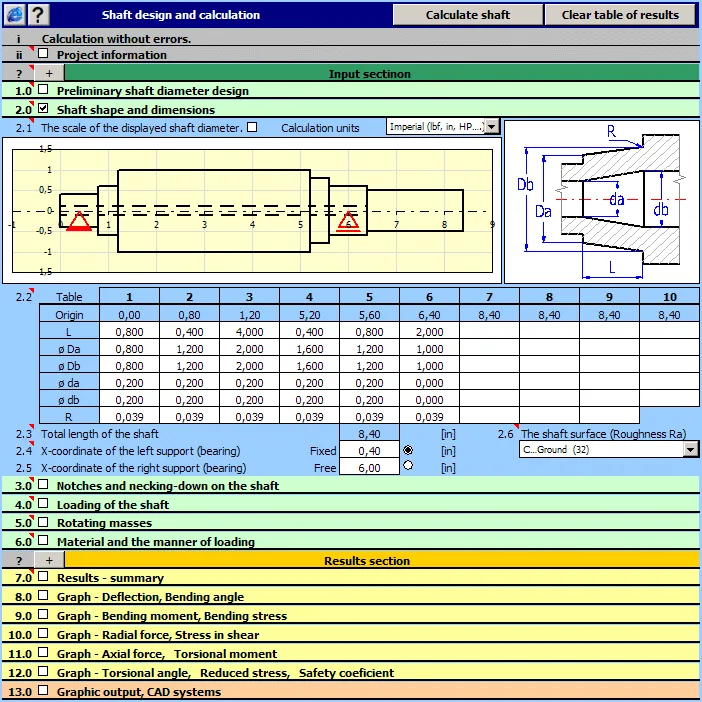Select table column header 7
The width and height of the screenshot is (702, 702).
(489, 297)
